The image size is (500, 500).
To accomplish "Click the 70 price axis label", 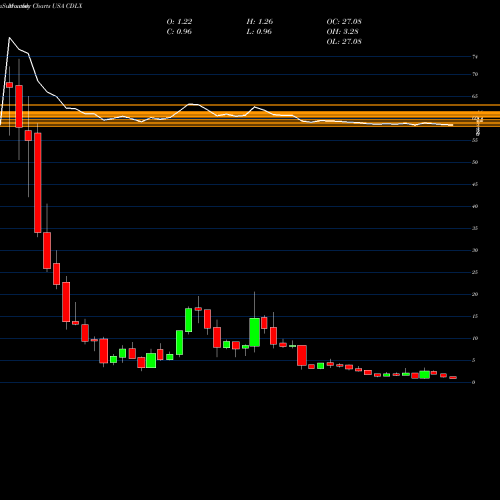I will click(475, 74).
